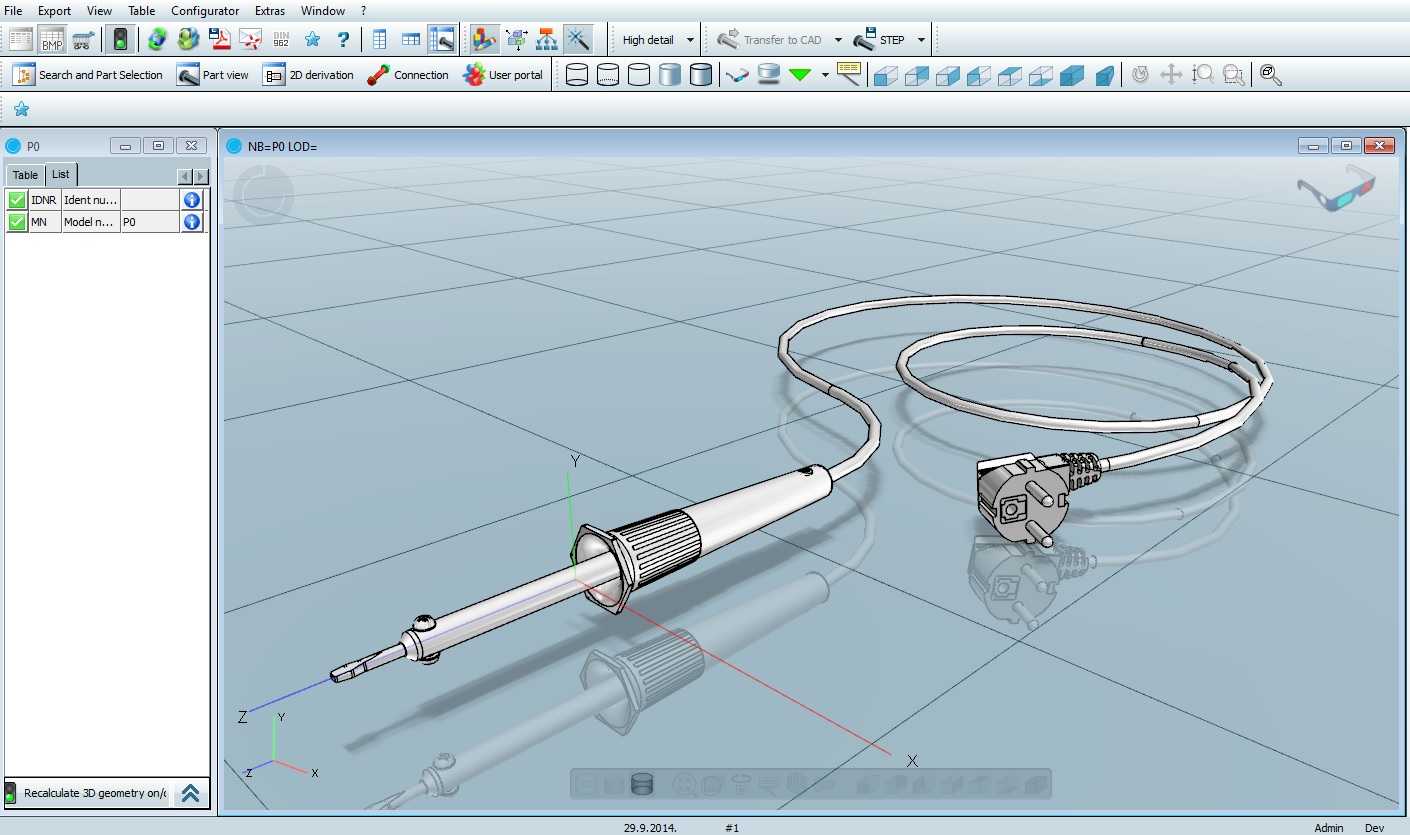1410x835 pixels.
Task: Collapse panel with double chevron up button
Action: coord(191,793)
